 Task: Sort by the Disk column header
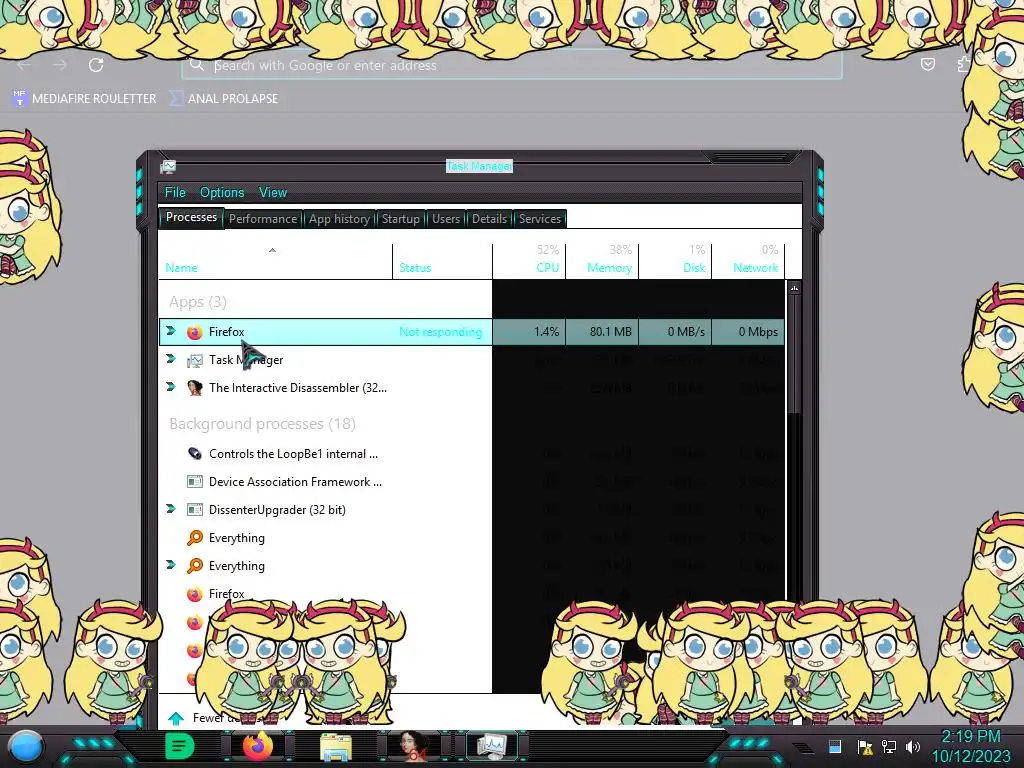[694, 268]
